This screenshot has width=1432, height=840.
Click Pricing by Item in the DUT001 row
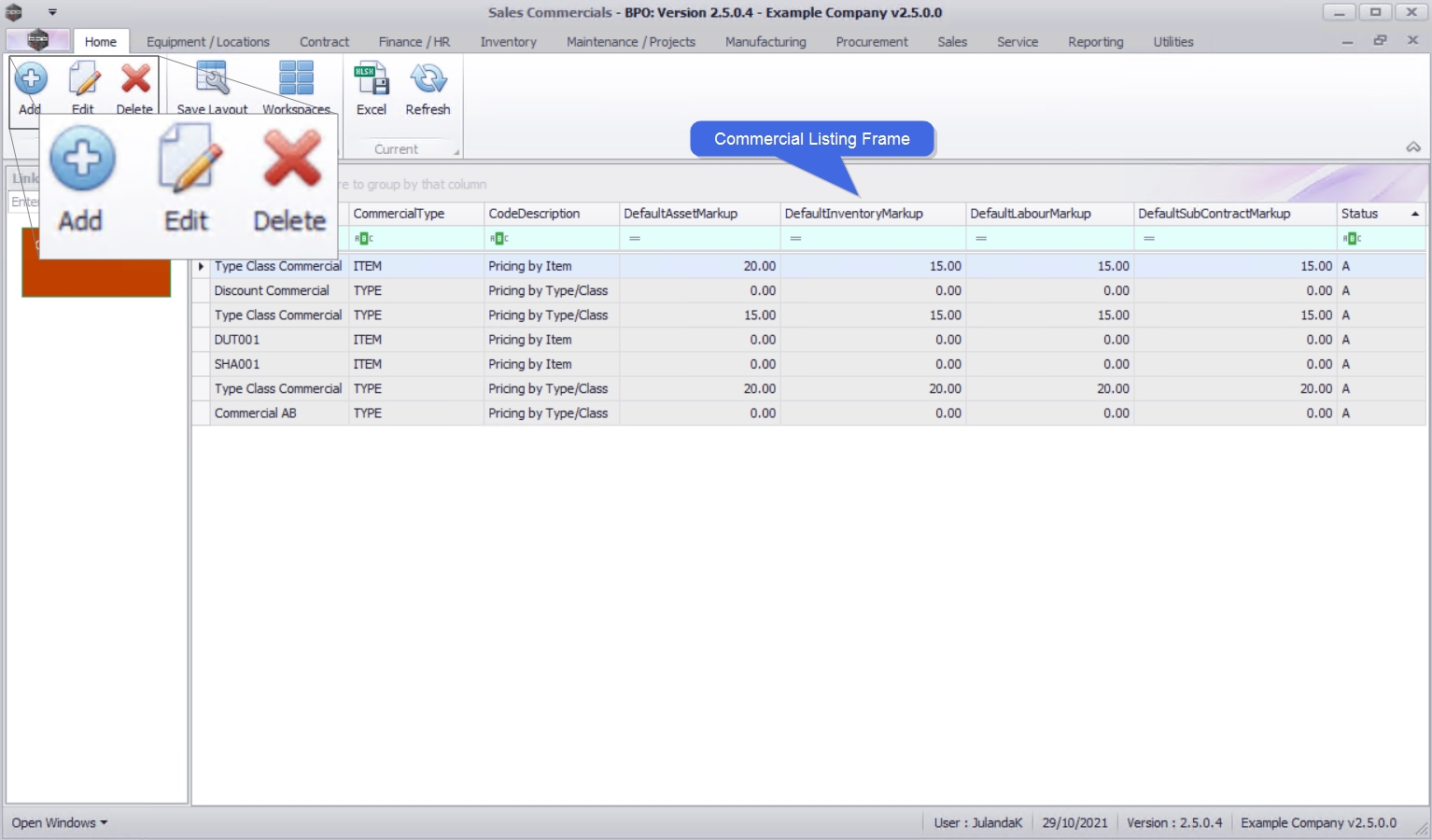pos(530,340)
